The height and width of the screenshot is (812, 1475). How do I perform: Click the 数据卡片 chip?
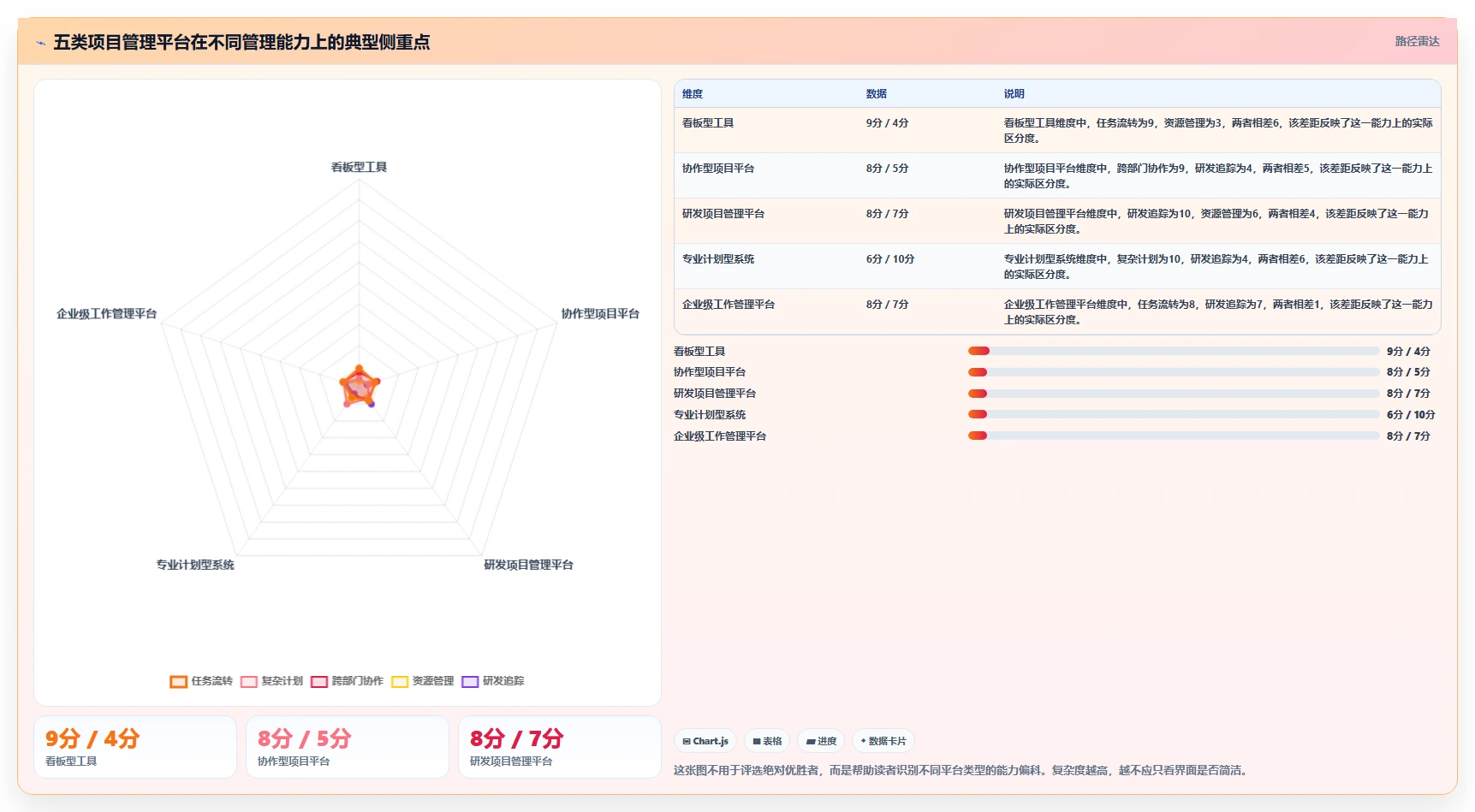pyautogui.click(x=883, y=741)
